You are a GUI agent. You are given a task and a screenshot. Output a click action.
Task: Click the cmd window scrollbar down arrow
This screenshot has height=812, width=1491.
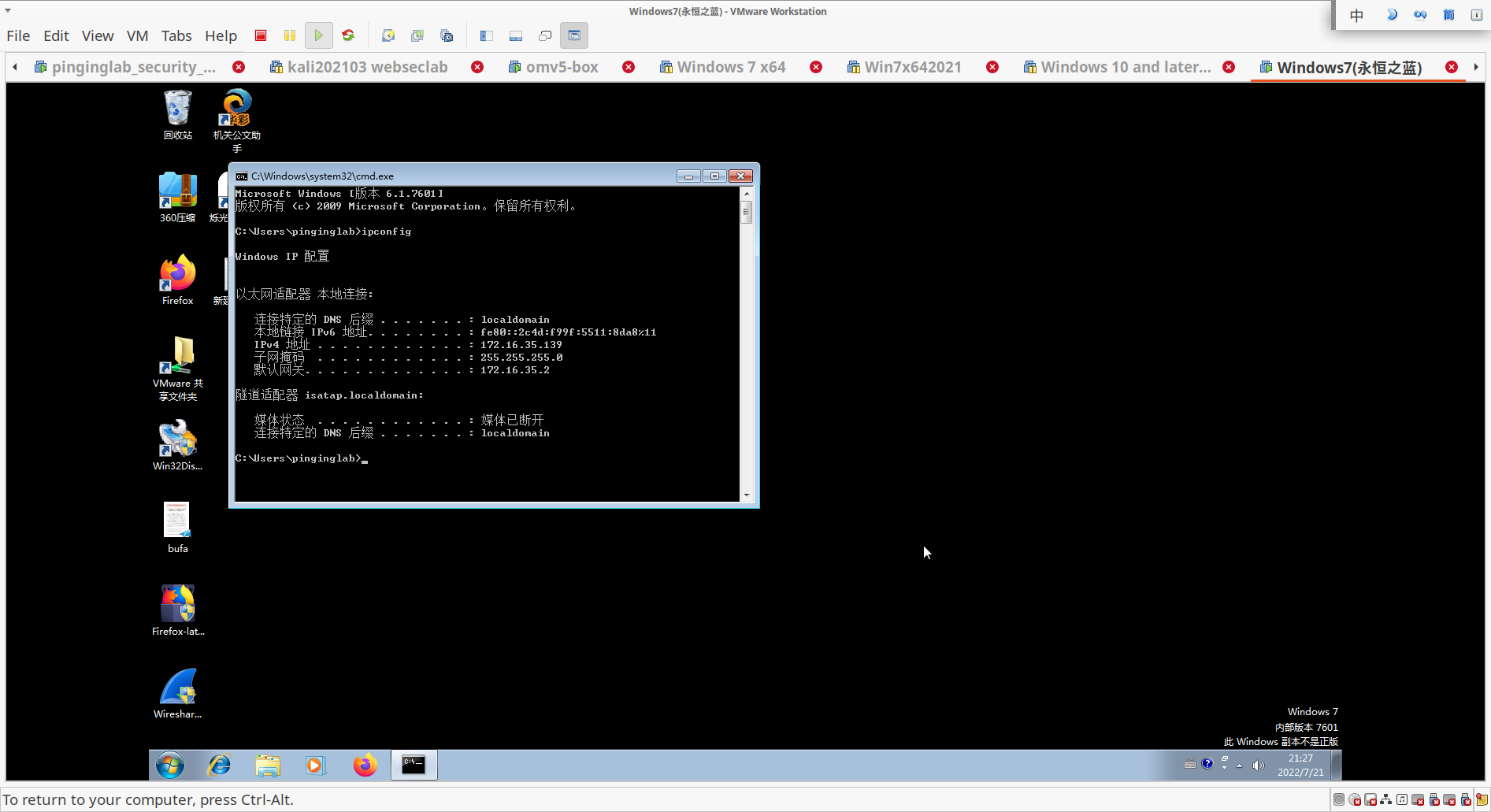click(x=747, y=495)
